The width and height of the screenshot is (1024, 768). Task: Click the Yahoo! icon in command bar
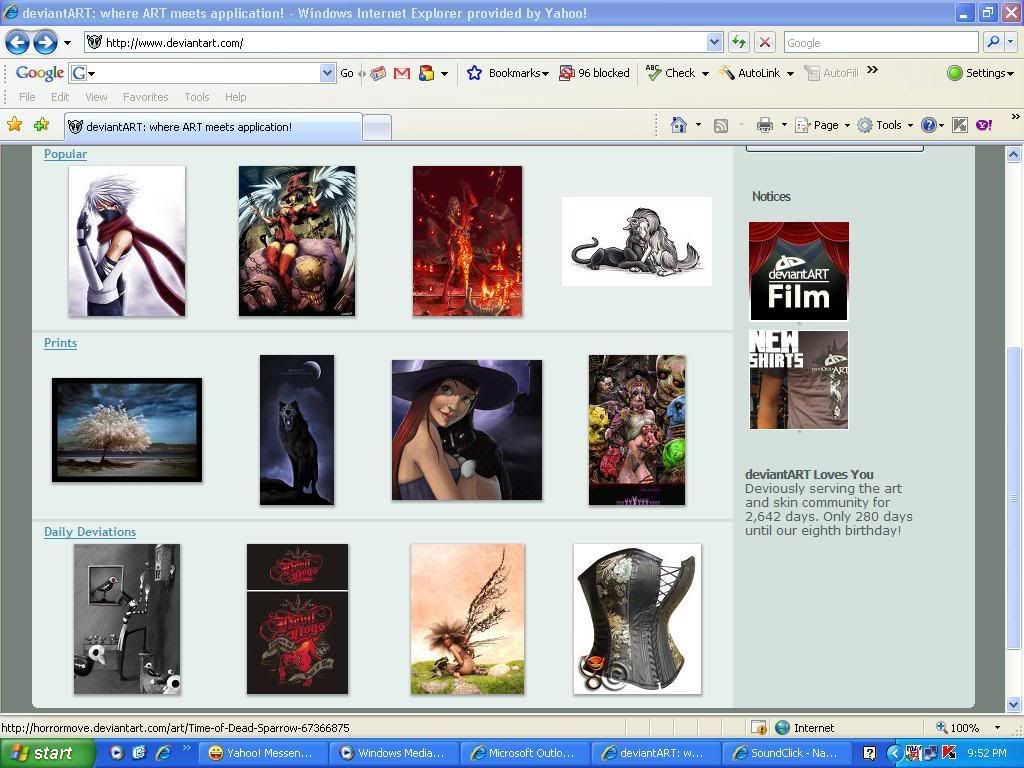click(984, 125)
